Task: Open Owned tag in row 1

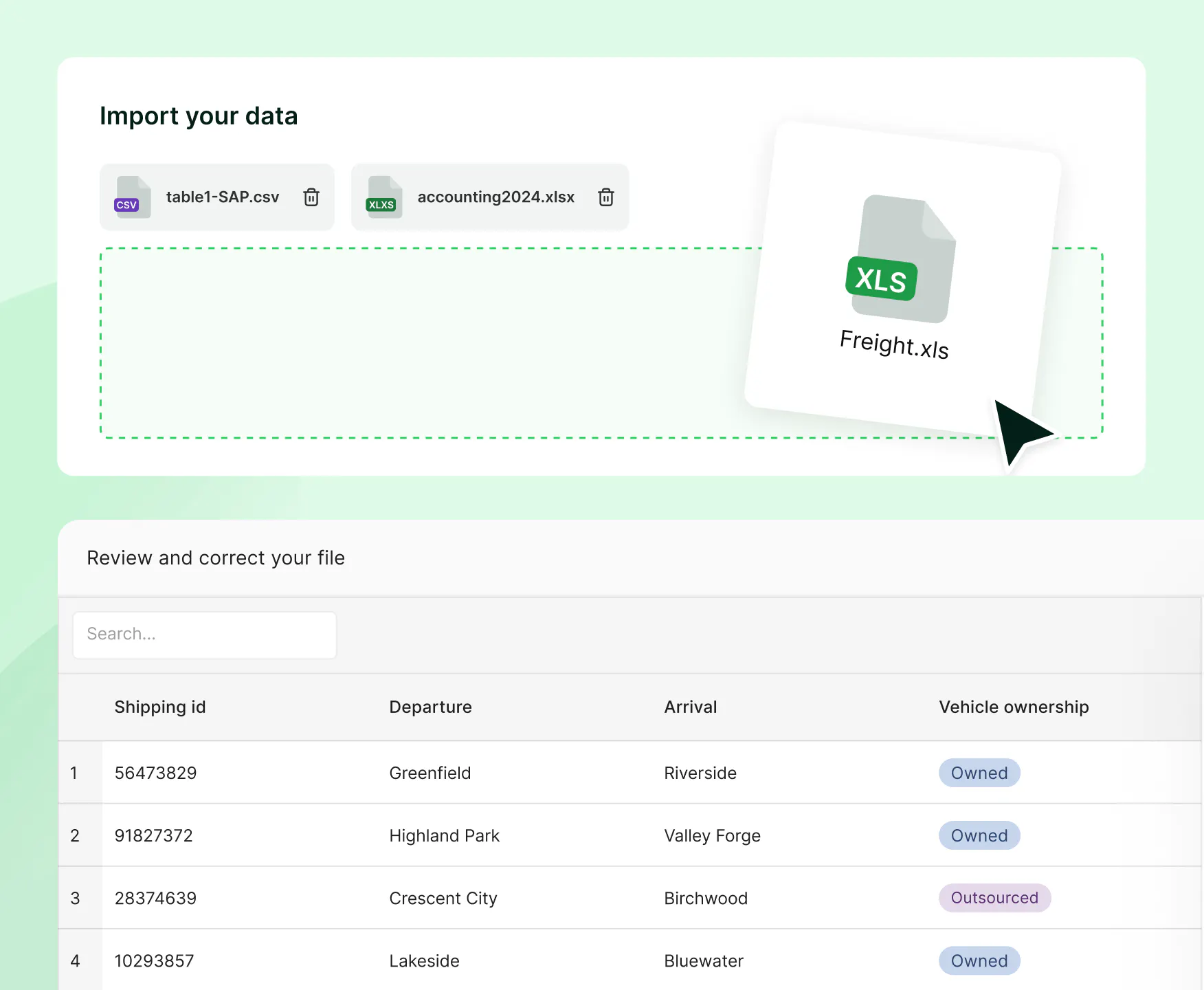Action: pos(979,773)
